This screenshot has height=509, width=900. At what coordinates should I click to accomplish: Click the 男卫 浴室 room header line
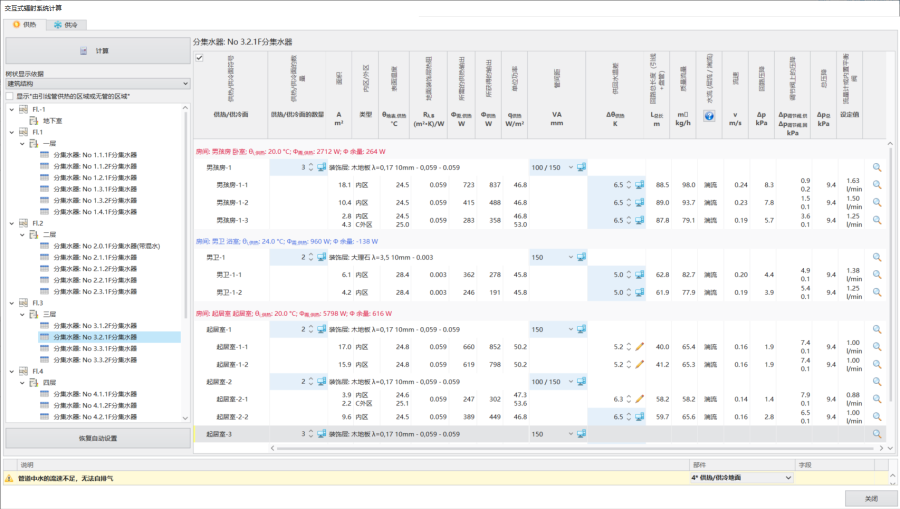pos(287,242)
